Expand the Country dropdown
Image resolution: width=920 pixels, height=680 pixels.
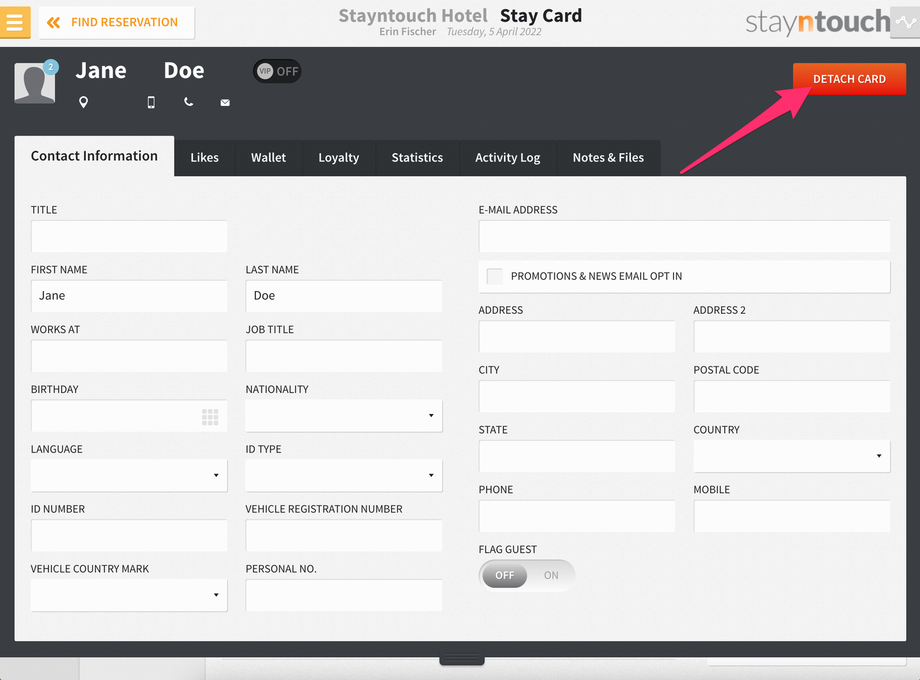[792, 456]
